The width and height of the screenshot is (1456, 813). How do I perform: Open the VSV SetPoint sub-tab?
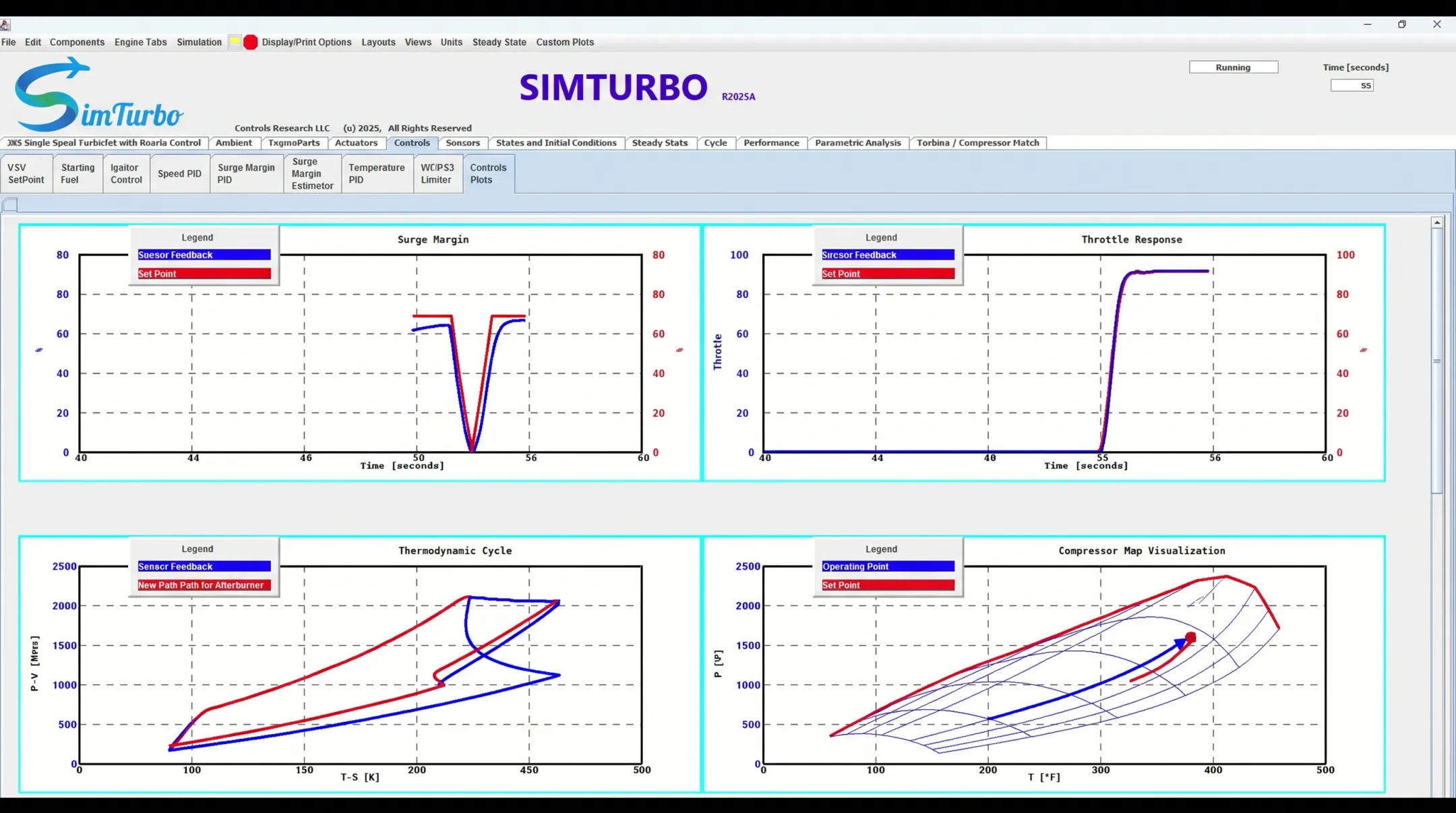[x=26, y=174]
